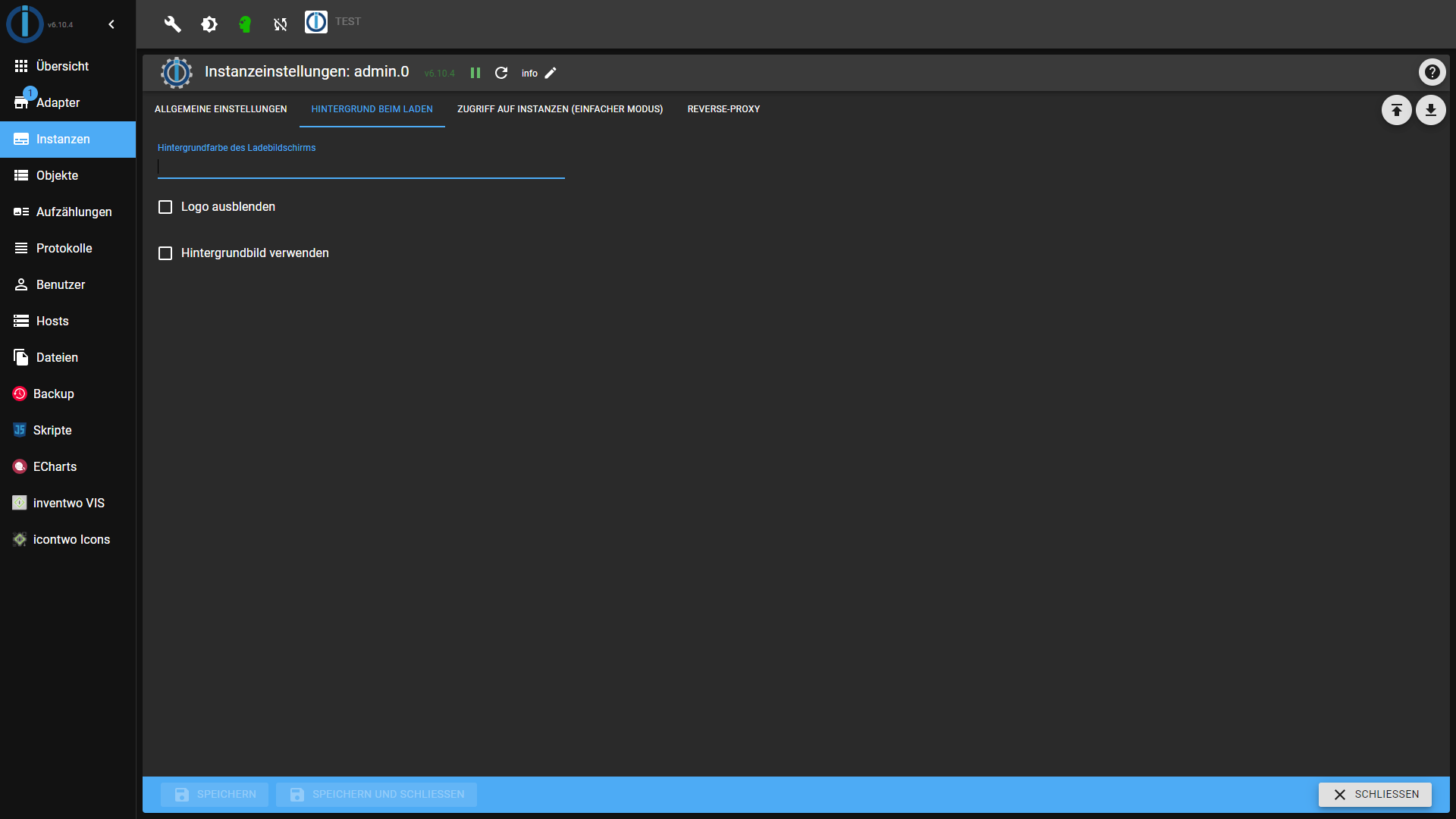This screenshot has width=1456, height=819.
Task: Open inventwo VIS in the sidebar
Action: tap(67, 504)
